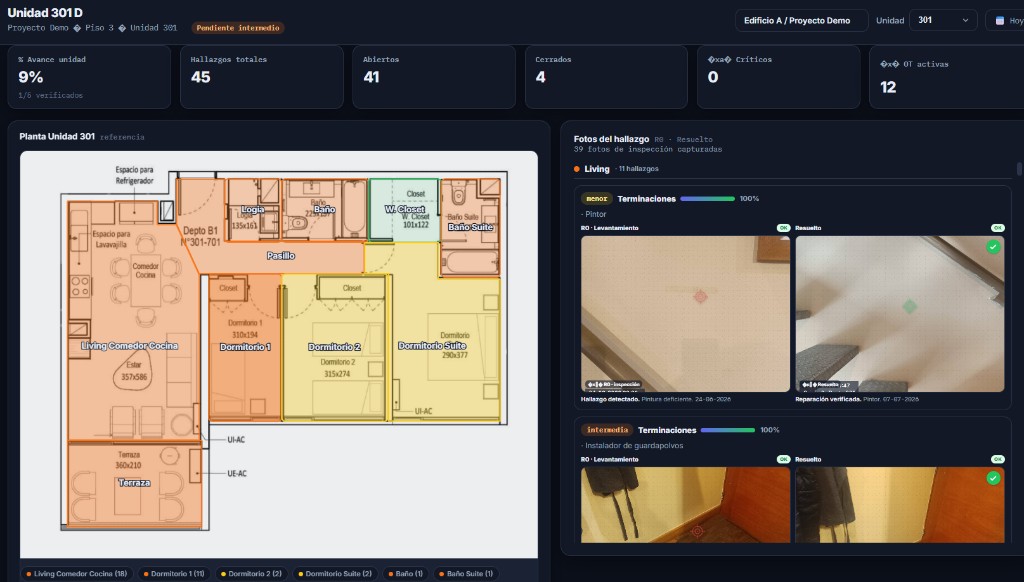This screenshot has height=582, width=1024.
Task: Click red target marker on Pintor inspection photo
Action: point(700,297)
